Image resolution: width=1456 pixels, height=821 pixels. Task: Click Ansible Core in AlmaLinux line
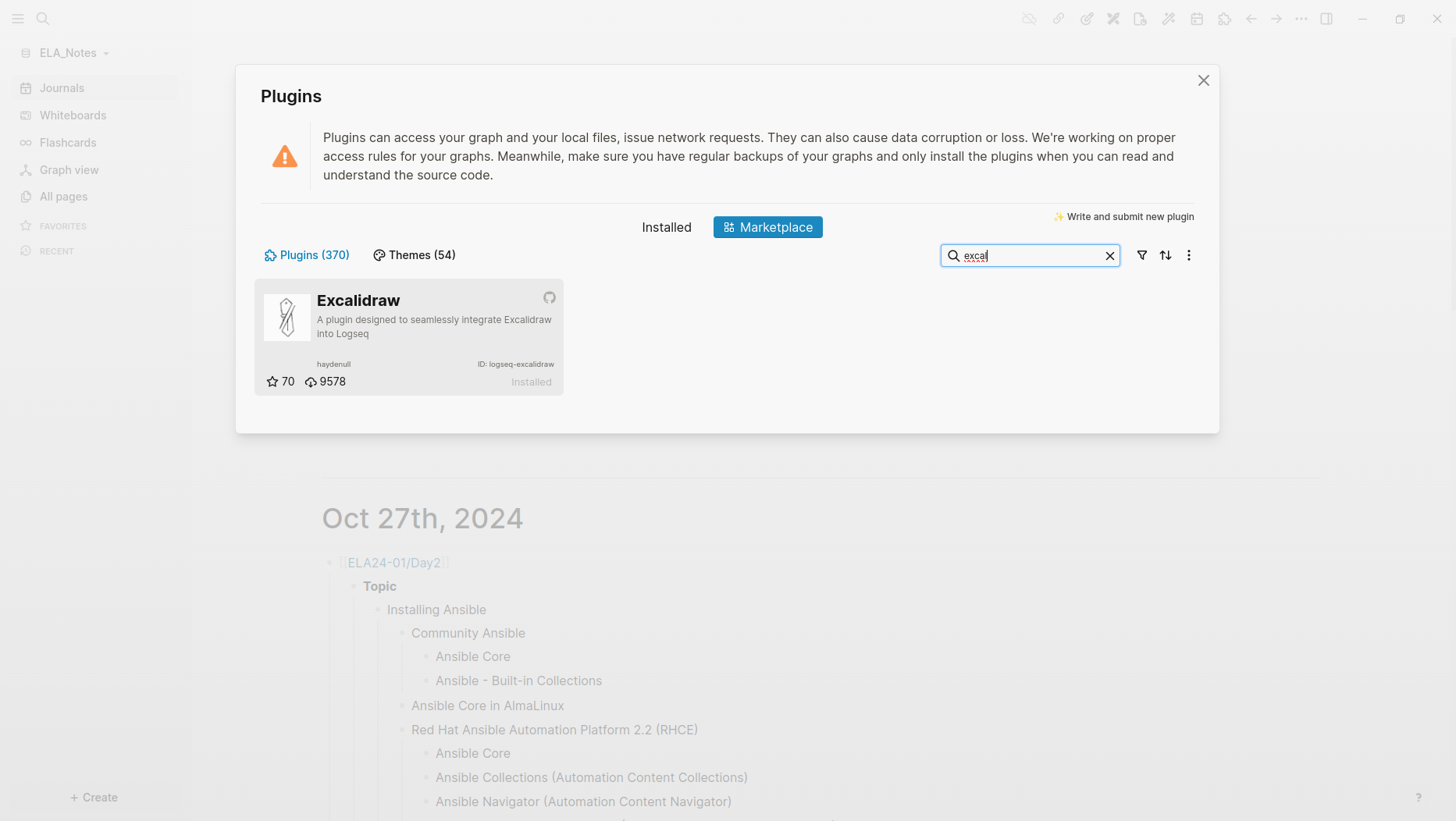click(487, 705)
